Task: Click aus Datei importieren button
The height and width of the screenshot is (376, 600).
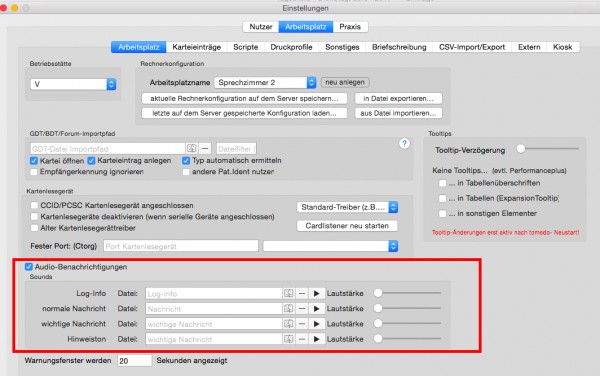Action: [398, 113]
